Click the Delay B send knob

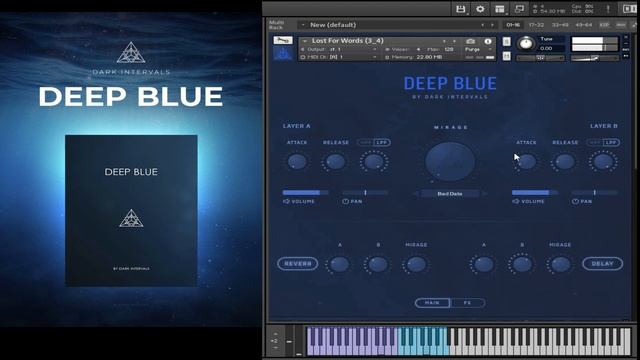click(x=522, y=264)
